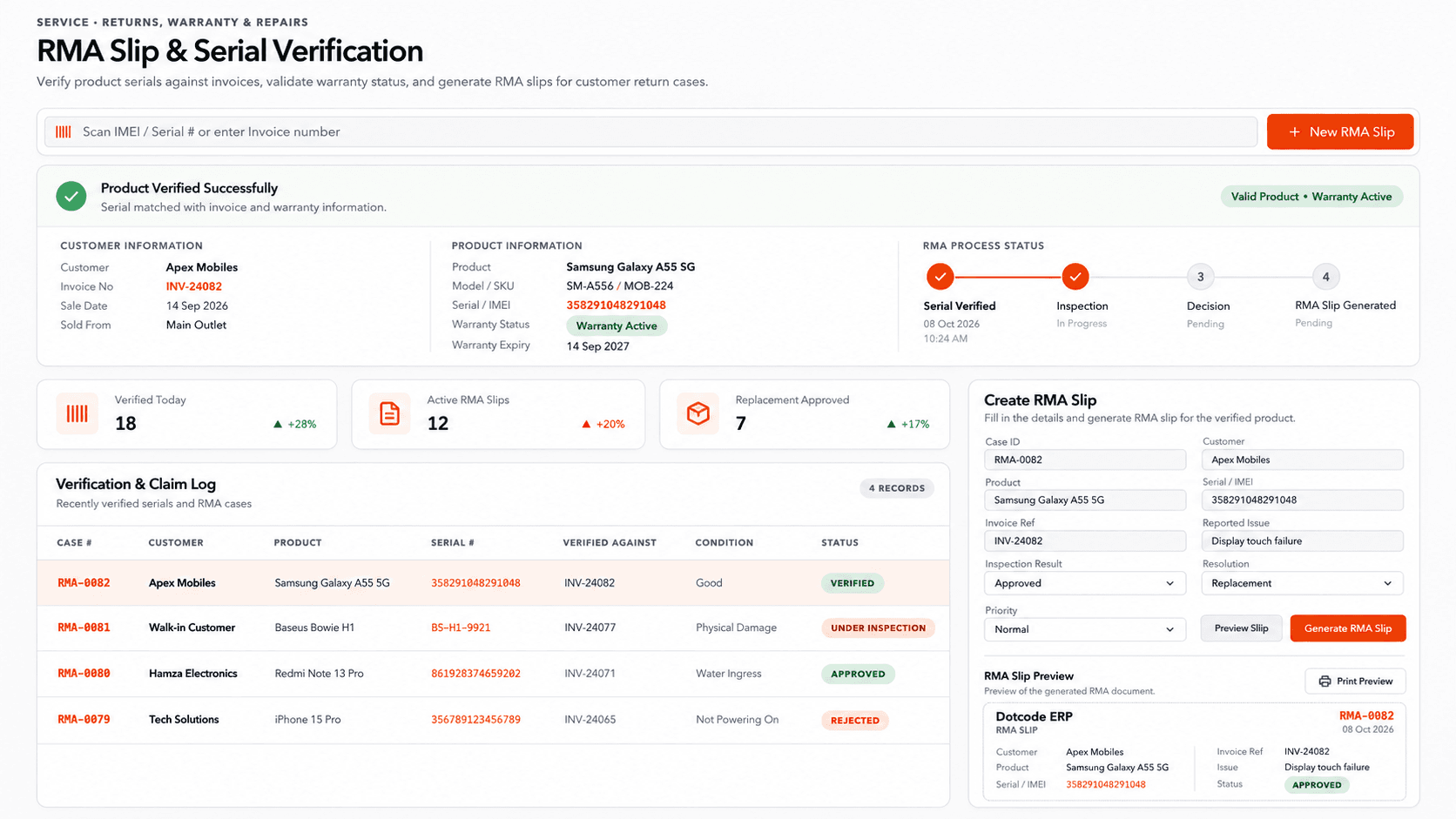Click the New RMA Slip button
This screenshot has height=819, width=1456.
pos(1340,132)
